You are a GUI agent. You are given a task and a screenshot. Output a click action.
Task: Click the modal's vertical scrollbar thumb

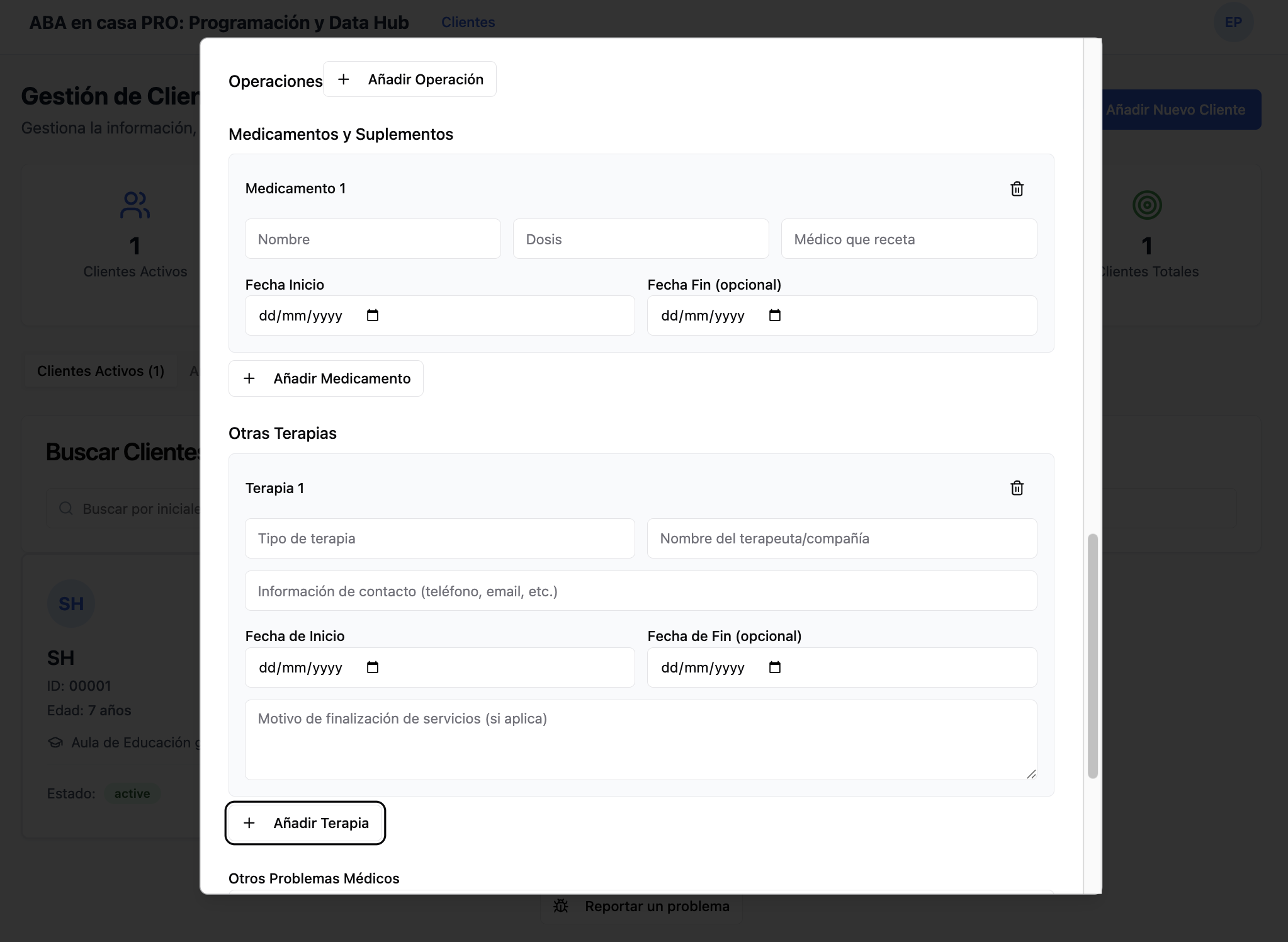coord(1093,655)
